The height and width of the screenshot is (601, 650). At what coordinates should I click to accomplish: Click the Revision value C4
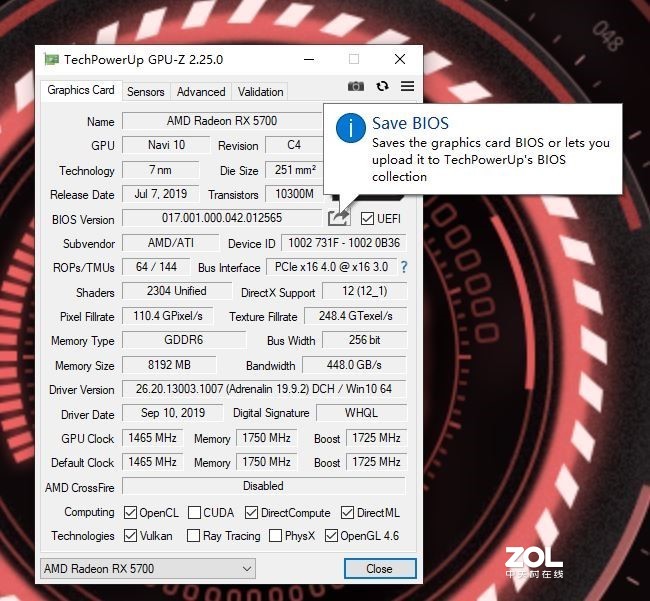click(x=293, y=145)
